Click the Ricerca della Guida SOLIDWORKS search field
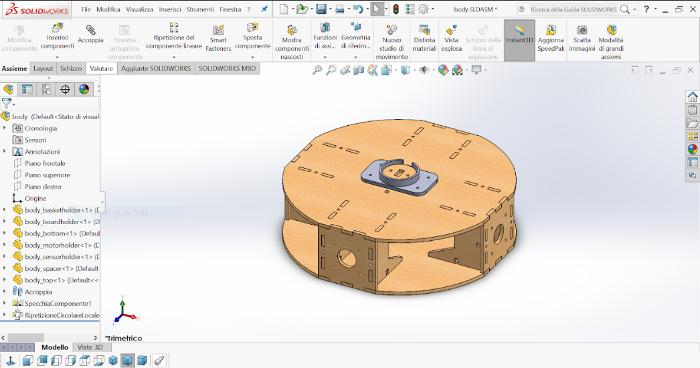Viewport: 700px width, 368px height. point(573,9)
